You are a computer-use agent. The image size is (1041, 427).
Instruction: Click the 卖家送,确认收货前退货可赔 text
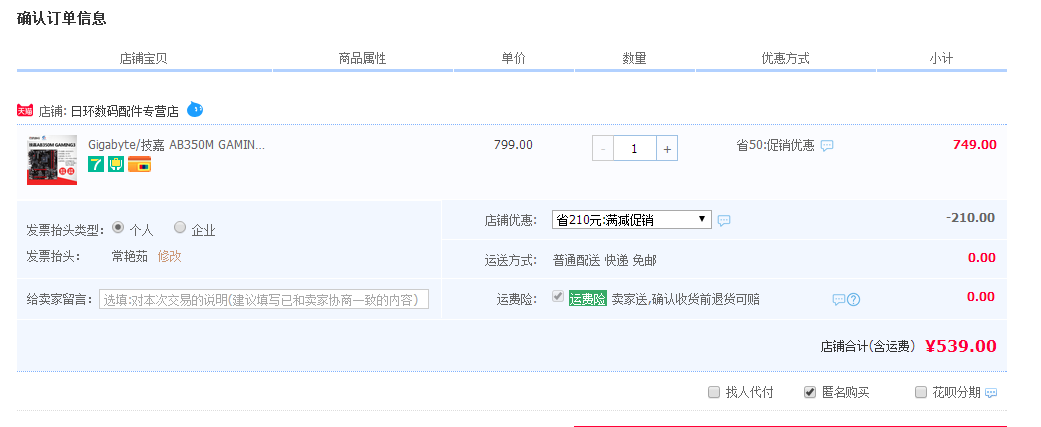685,299
